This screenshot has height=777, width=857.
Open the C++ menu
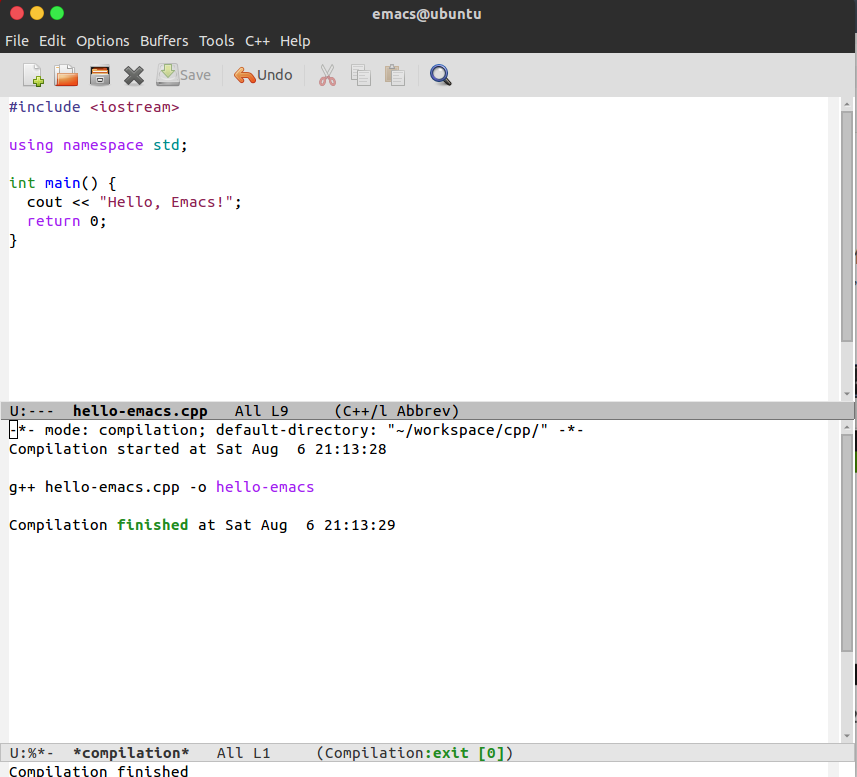257,41
